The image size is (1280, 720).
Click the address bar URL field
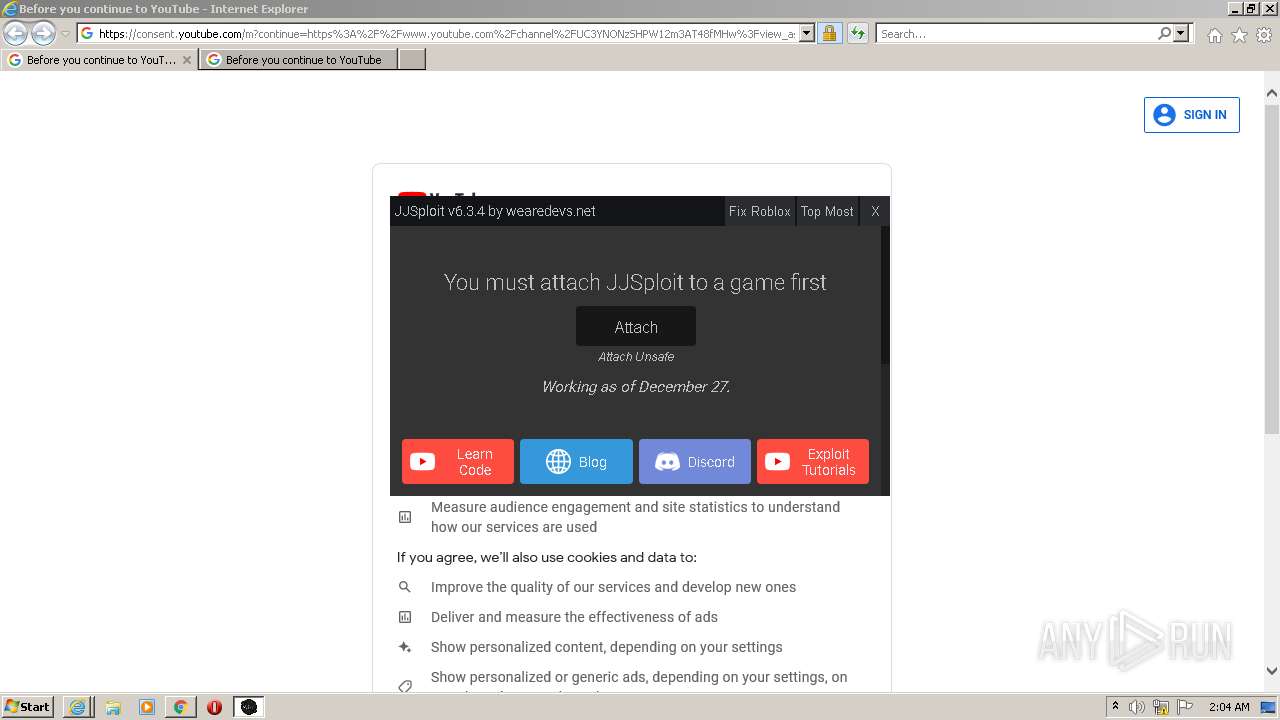click(446, 33)
